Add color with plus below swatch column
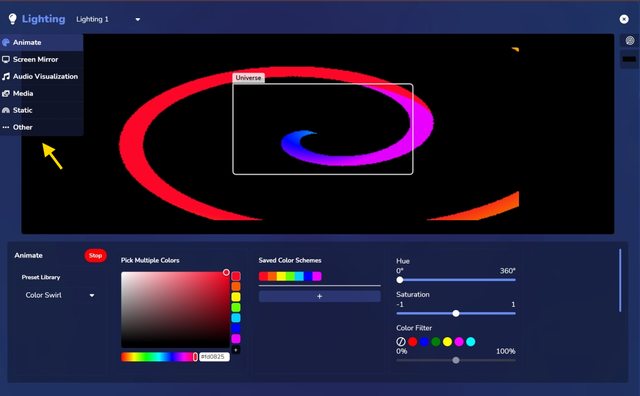640x396 pixels. [236, 350]
